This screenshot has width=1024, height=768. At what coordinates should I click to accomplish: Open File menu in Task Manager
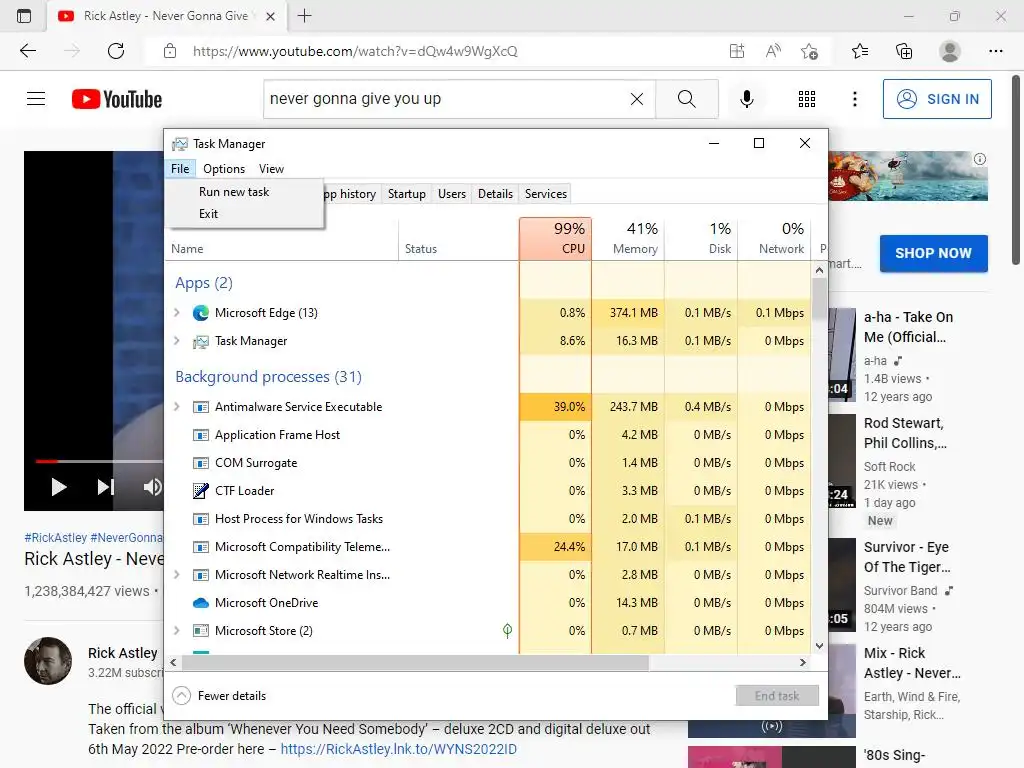click(180, 168)
